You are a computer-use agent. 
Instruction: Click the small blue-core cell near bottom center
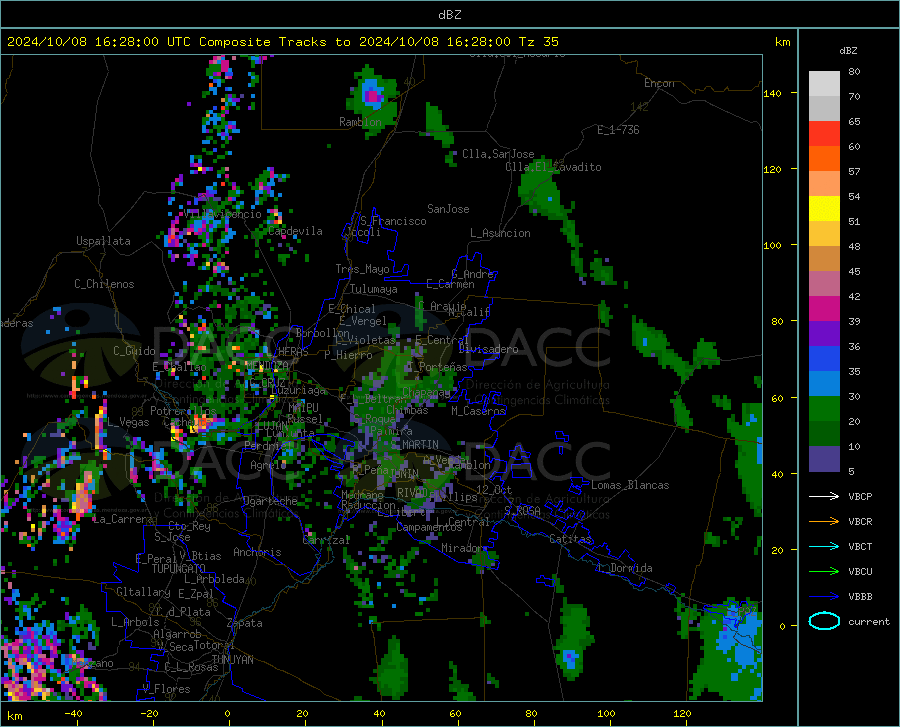pyautogui.click(x=569, y=657)
